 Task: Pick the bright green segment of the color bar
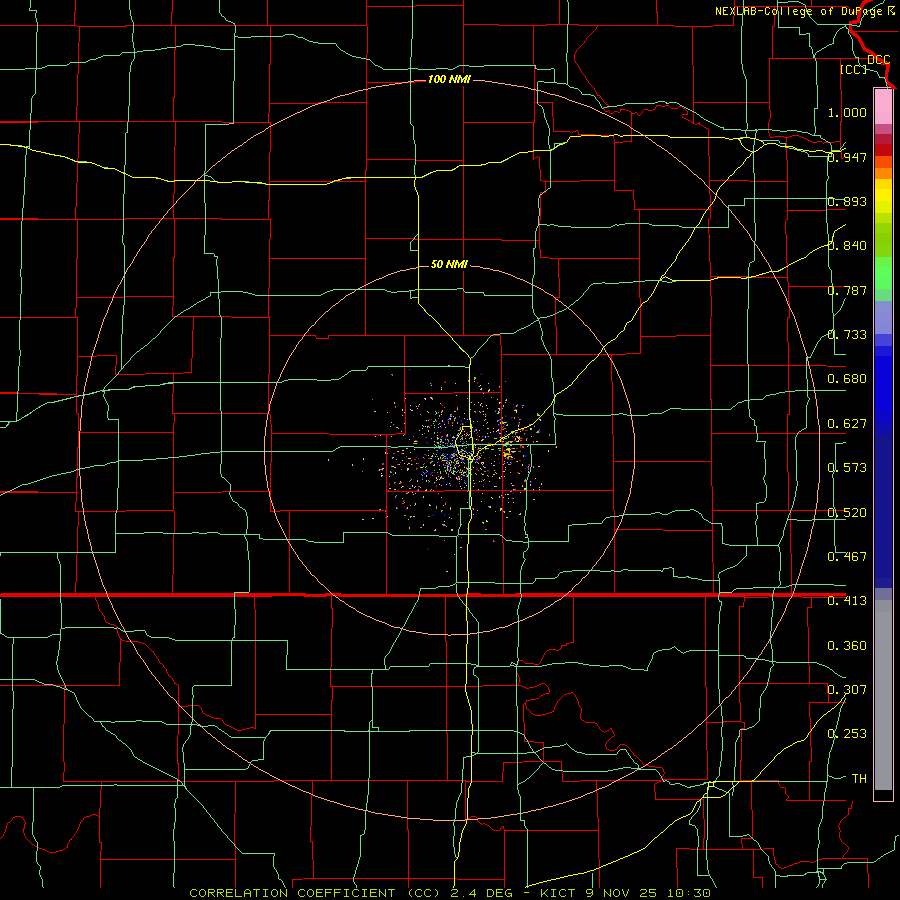tap(883, 273)
